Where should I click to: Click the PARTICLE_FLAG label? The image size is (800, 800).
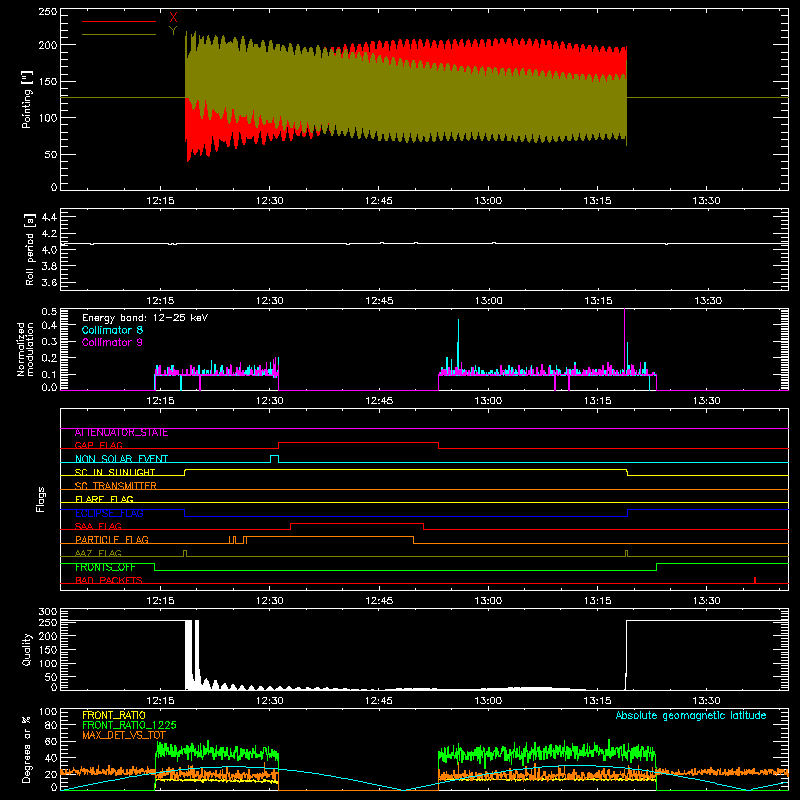(112, 540)
